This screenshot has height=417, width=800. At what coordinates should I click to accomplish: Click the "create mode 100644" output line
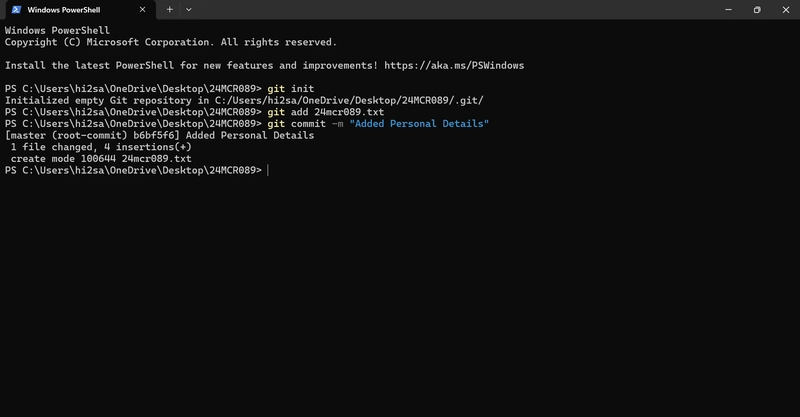point(101,159)
